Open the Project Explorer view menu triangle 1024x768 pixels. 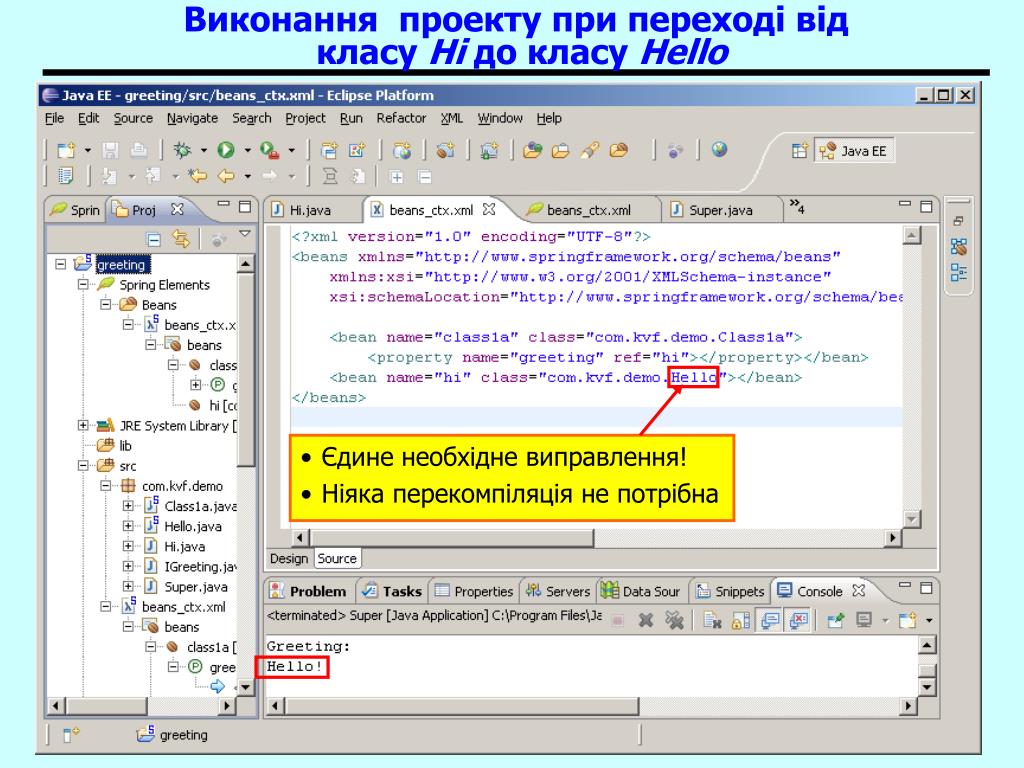[245, 234]
